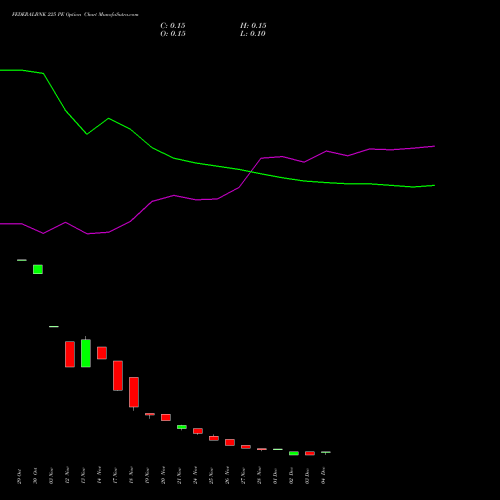Click the 12 Nov date label

(x=67, y=476)
